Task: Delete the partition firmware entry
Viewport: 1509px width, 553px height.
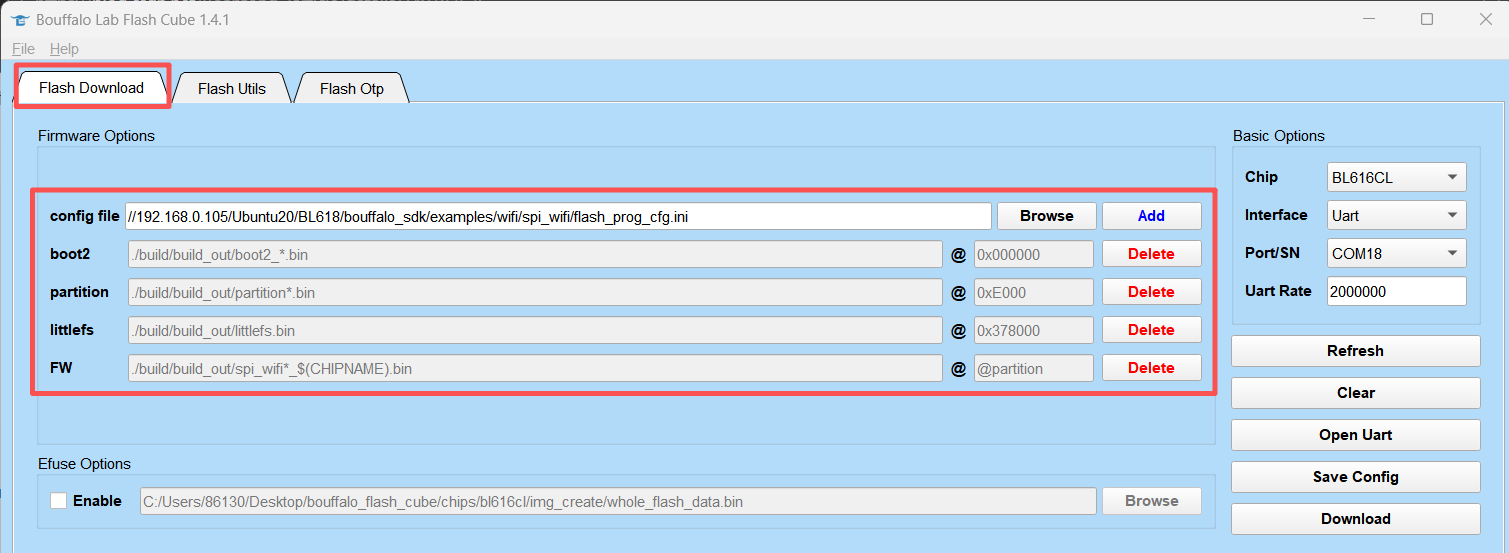Action: tap(1152, 292)
